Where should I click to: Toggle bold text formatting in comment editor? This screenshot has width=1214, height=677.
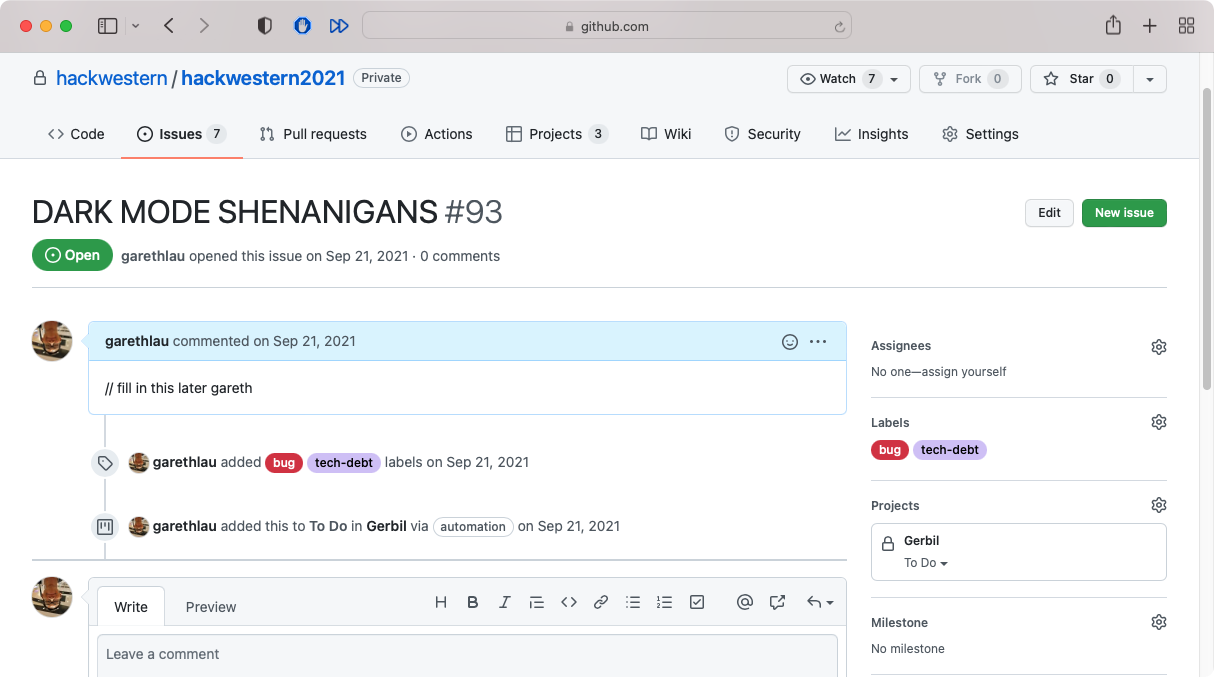click(x=473, y=602)
